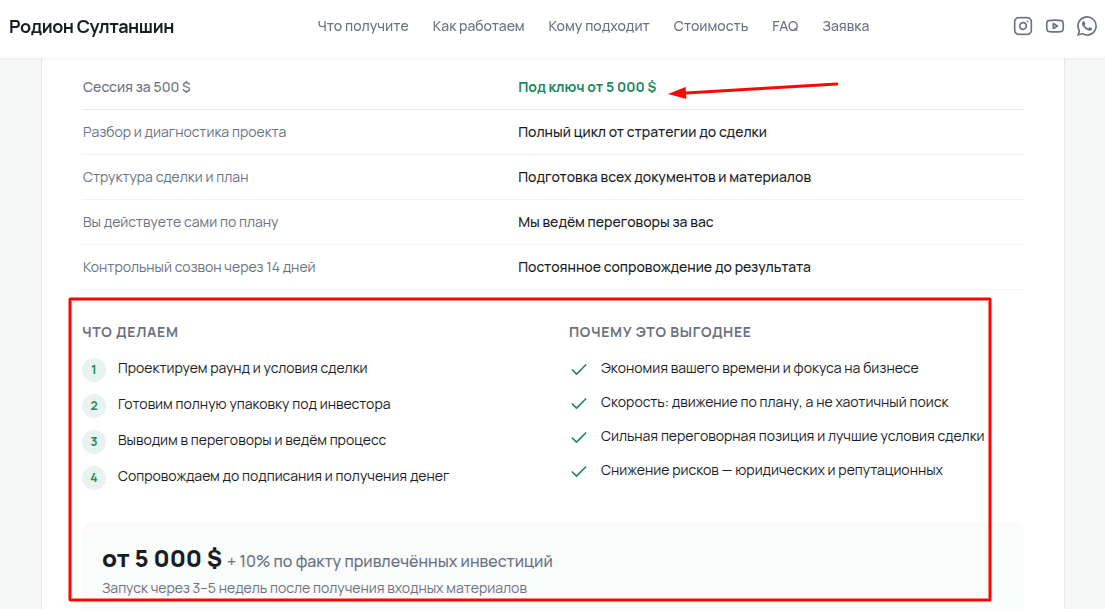Viewport: 1105px width, 609px height.
Task: Click 'Структура сделки и план' text
Action: point(166,177)
